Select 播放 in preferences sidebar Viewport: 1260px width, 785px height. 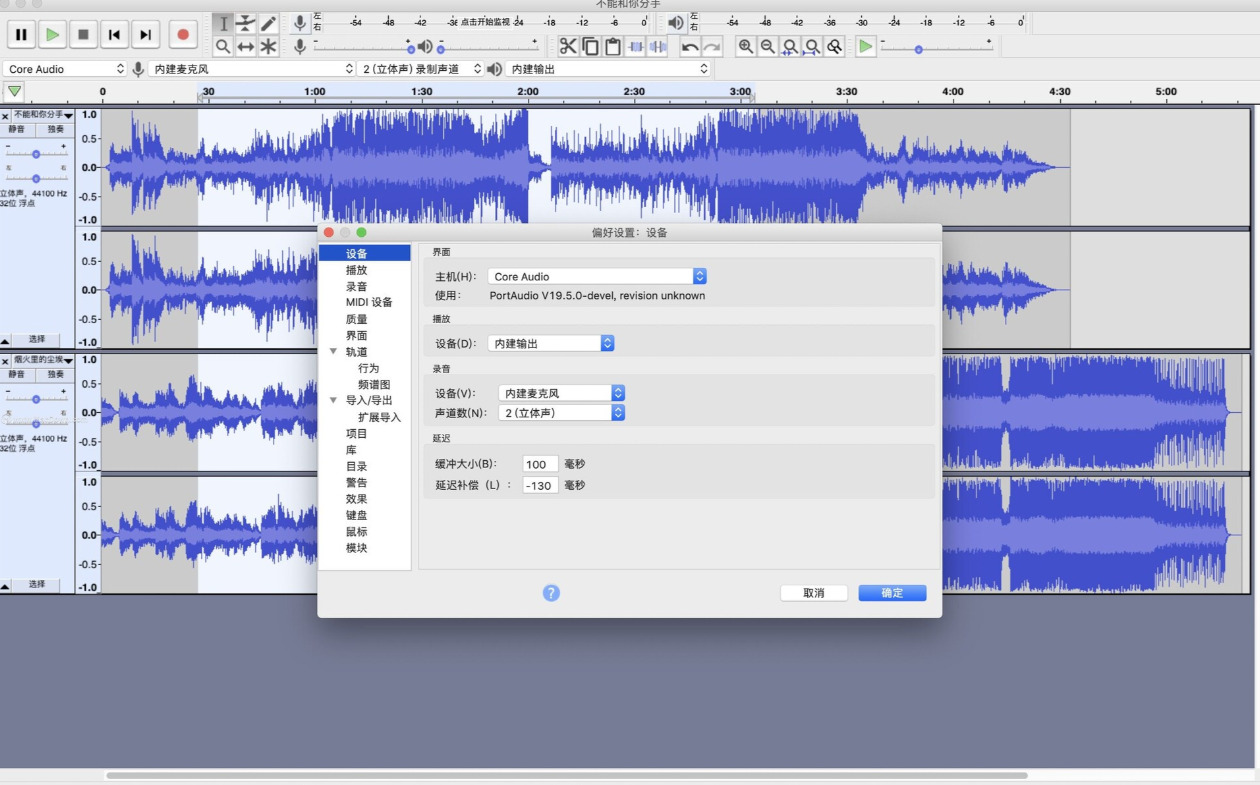tap(356, 270)
